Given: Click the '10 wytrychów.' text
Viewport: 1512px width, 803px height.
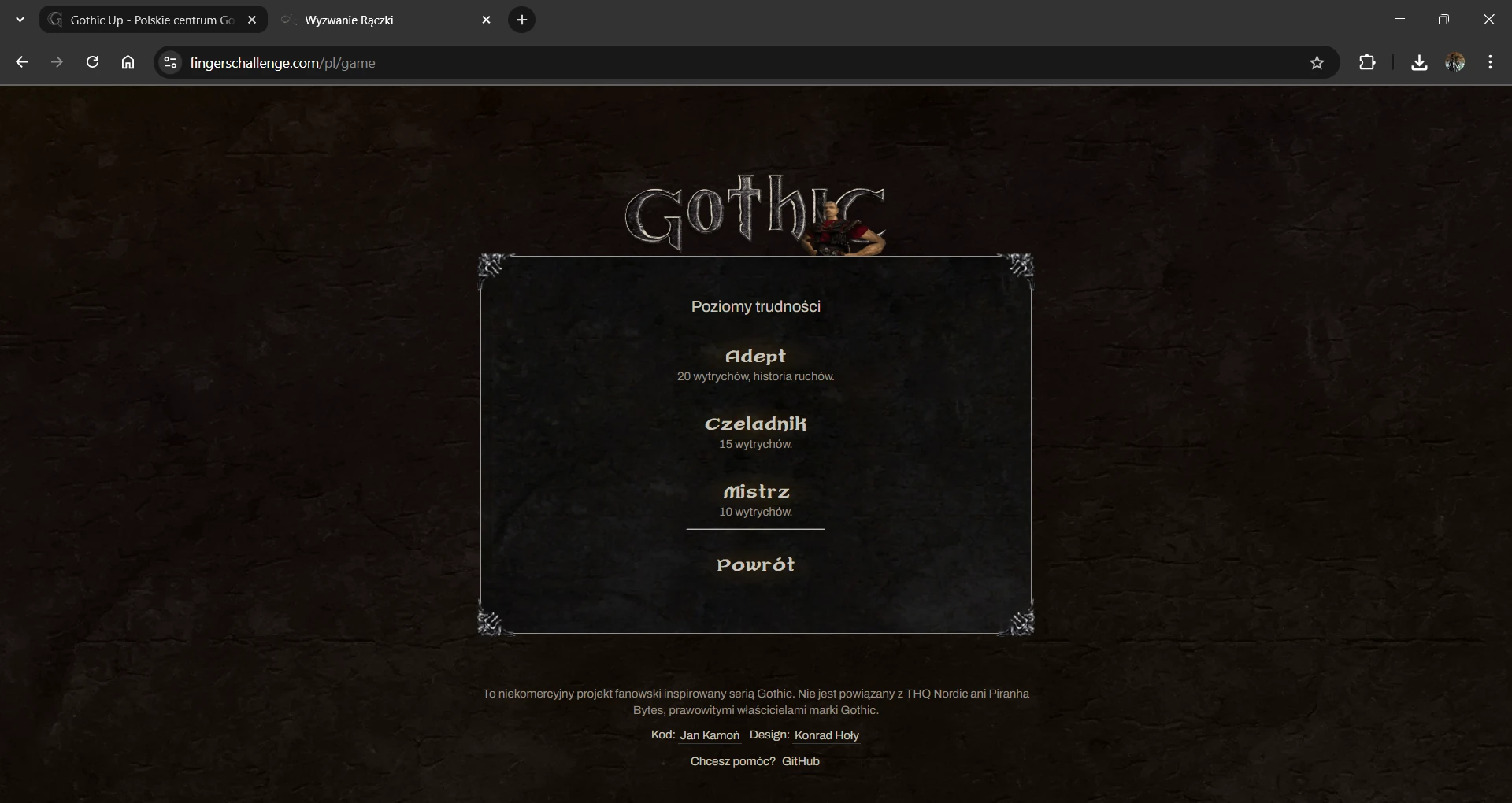Looking at the screenshot, I should coord(755,512).
